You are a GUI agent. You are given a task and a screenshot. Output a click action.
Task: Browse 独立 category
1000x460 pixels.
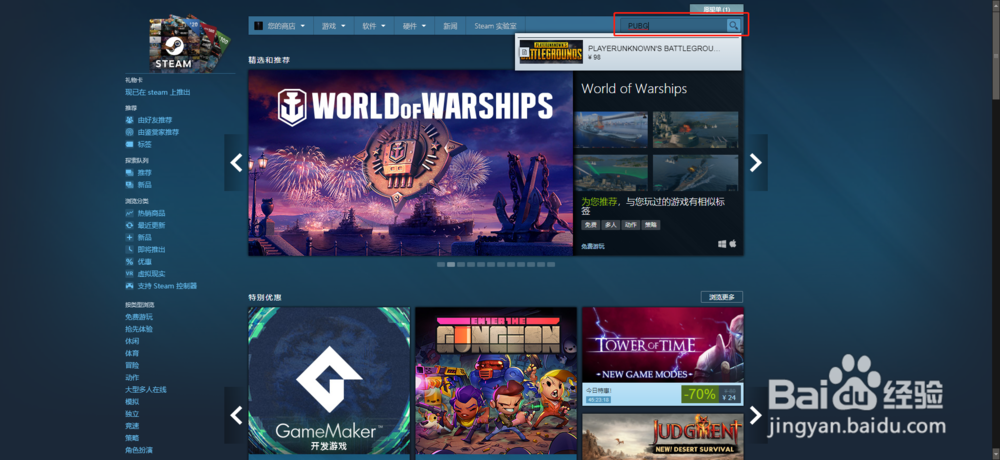pyautogui.click(x=132, y=414)
